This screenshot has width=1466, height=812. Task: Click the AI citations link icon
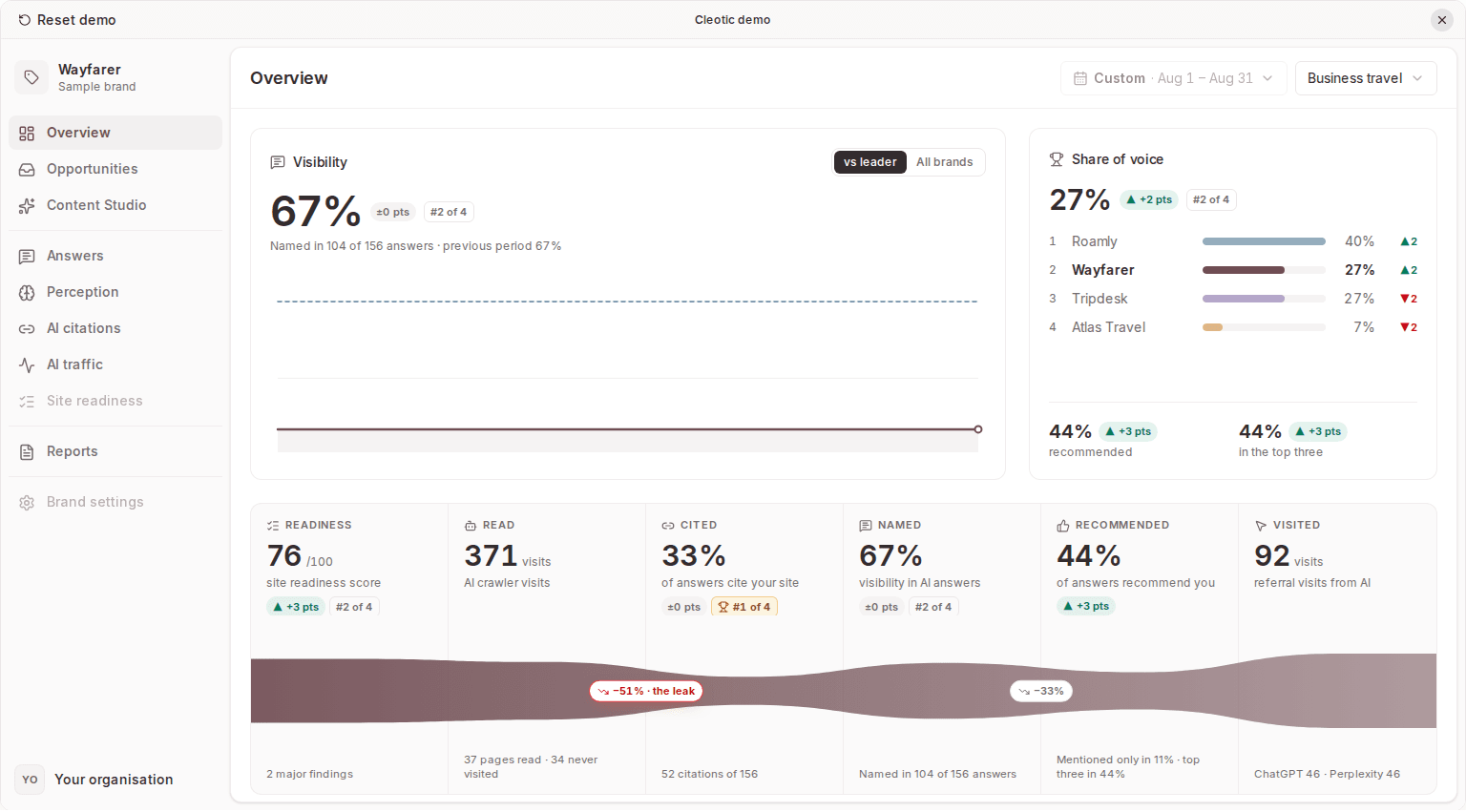click(27, 329)
